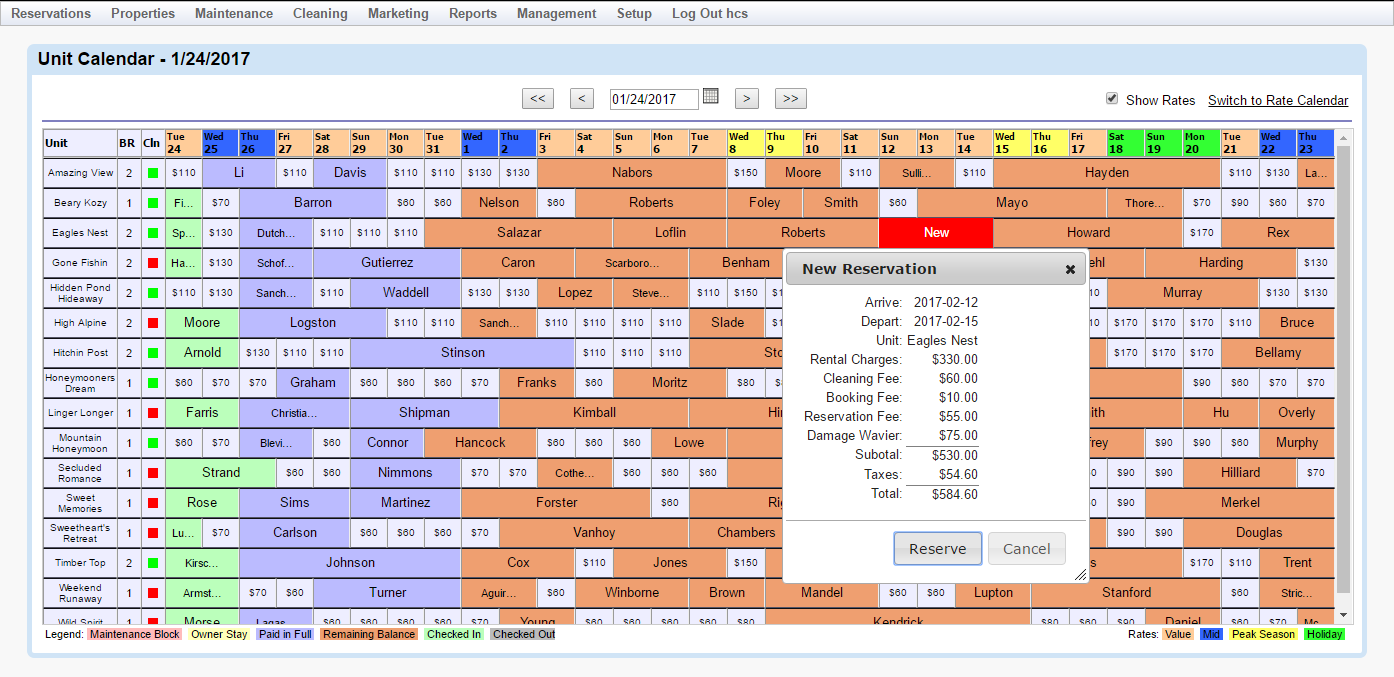Click Amazing View's green cleaning status icon
1394x677 pixels.
pos(151,172)
